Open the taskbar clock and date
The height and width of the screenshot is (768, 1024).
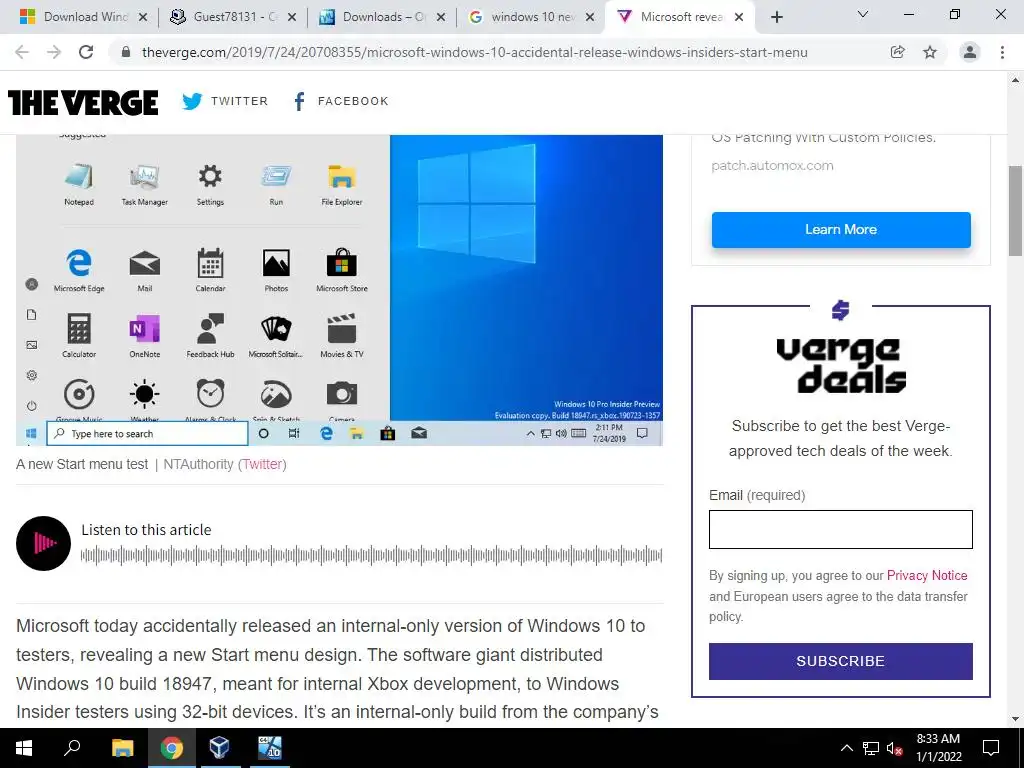pyautogui.click(x=938, y=748)
